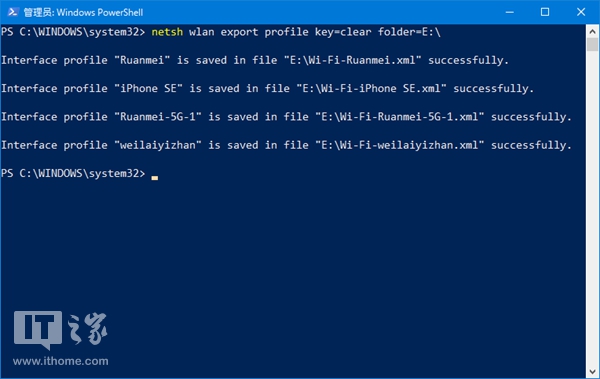The image size is (600, 379).
Task: Click the folder=E:\ parameter text
Action: pos(409,32)
